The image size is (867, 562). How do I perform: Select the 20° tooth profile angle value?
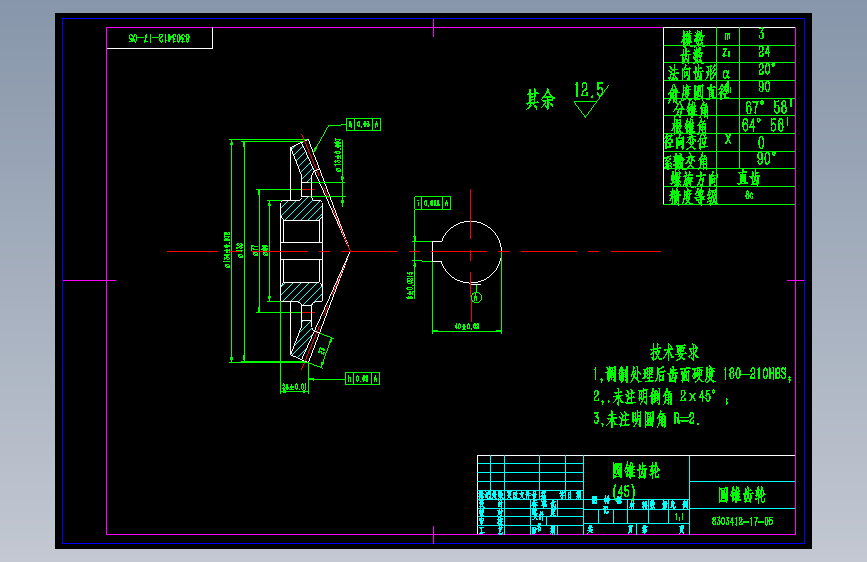click(x=766, y=69)
